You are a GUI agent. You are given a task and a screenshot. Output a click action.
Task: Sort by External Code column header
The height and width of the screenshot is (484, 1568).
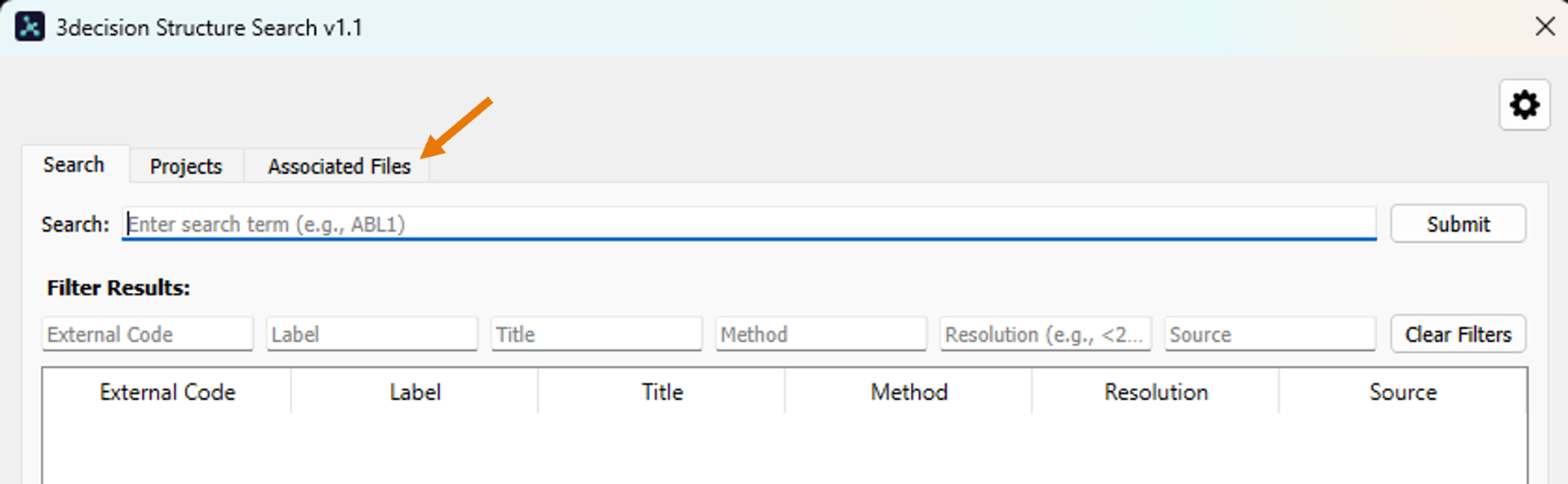pyautogui.click(x=167, y=393)
